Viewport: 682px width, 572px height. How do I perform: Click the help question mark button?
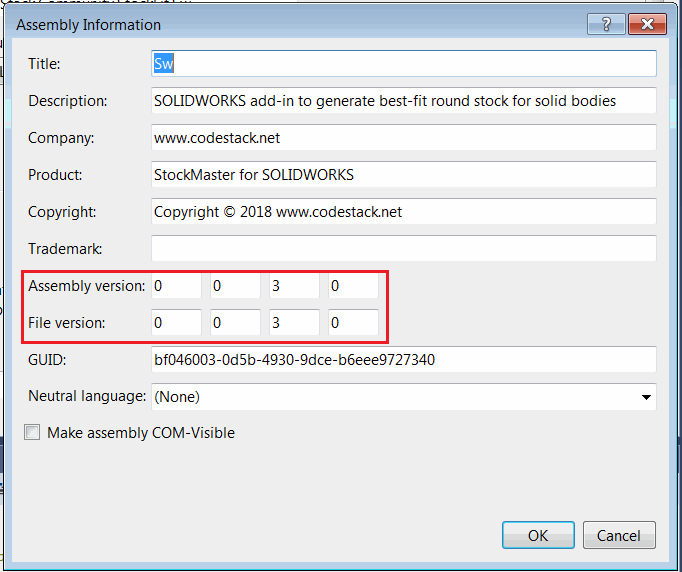tap(606, 24)
